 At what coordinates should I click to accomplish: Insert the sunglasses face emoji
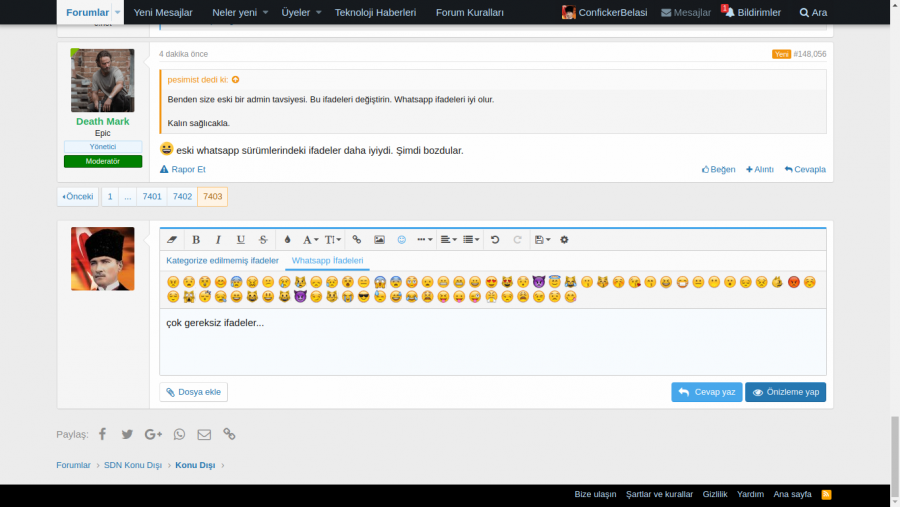pos(364,297)
